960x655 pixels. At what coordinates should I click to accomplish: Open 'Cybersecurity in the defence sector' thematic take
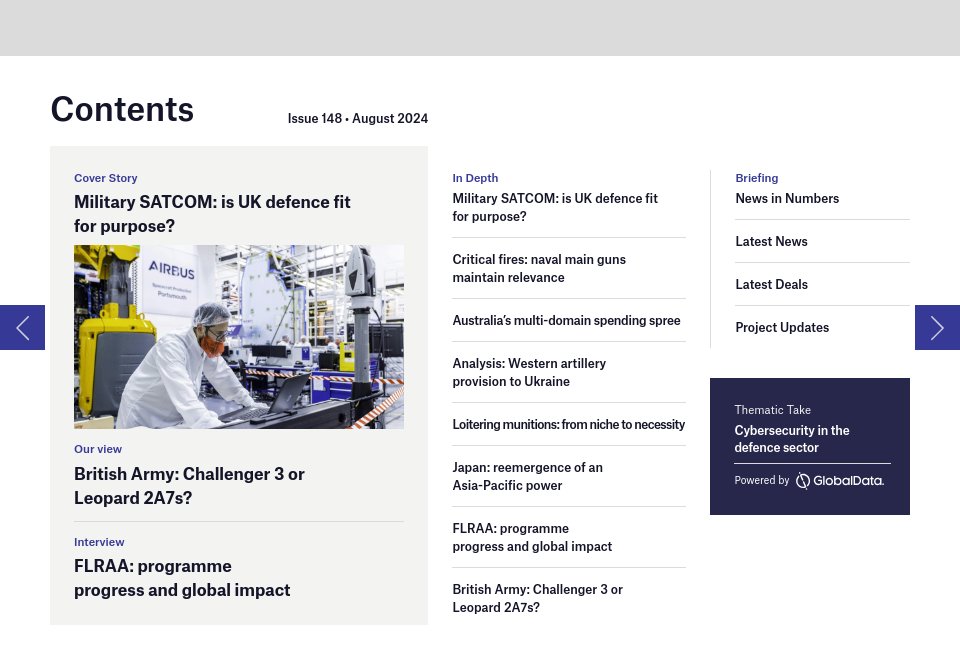pyautogui.click(x=792, y=438)
